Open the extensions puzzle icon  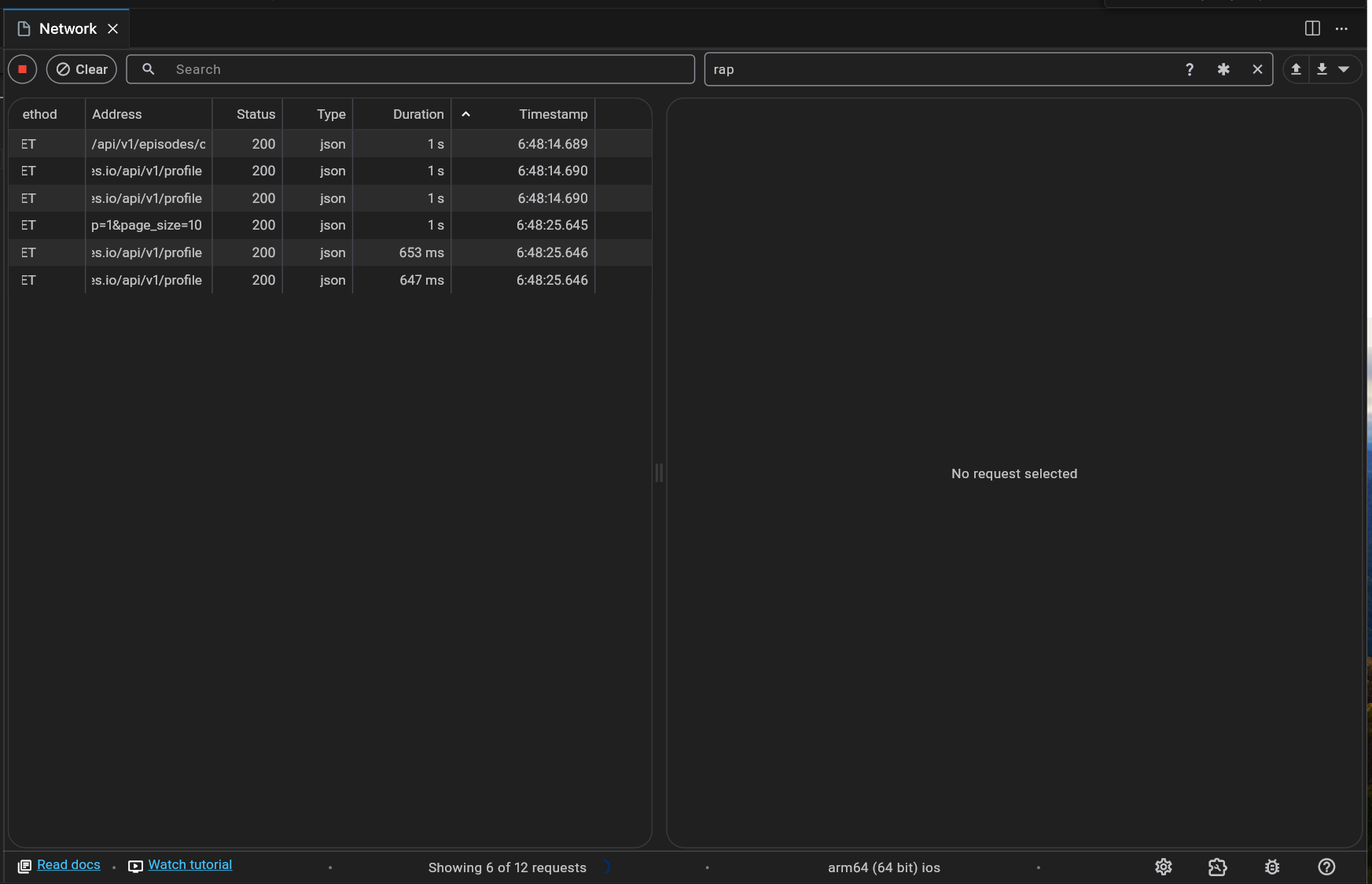[1217, 867]
